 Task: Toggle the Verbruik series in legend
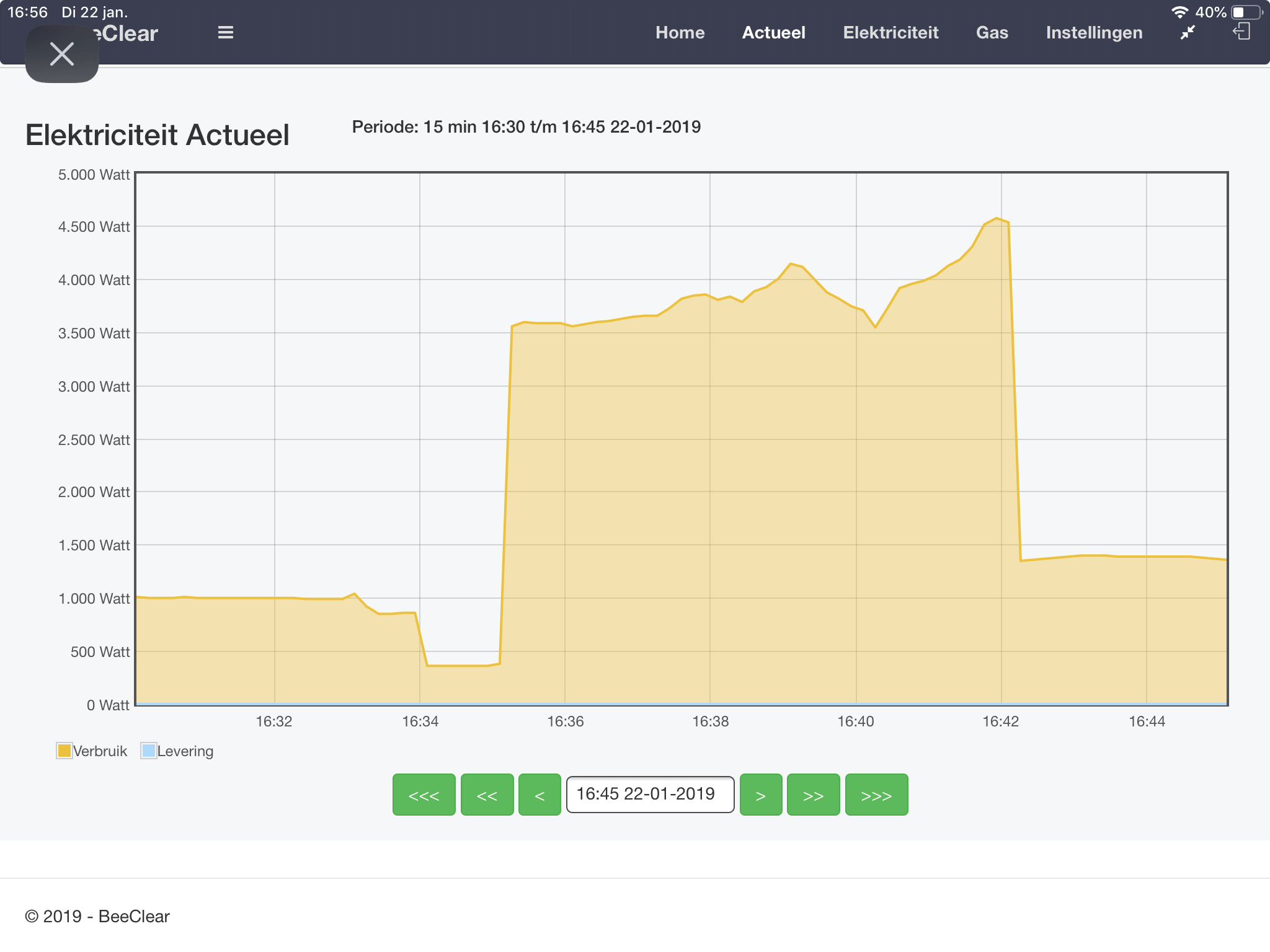(100, 751)
